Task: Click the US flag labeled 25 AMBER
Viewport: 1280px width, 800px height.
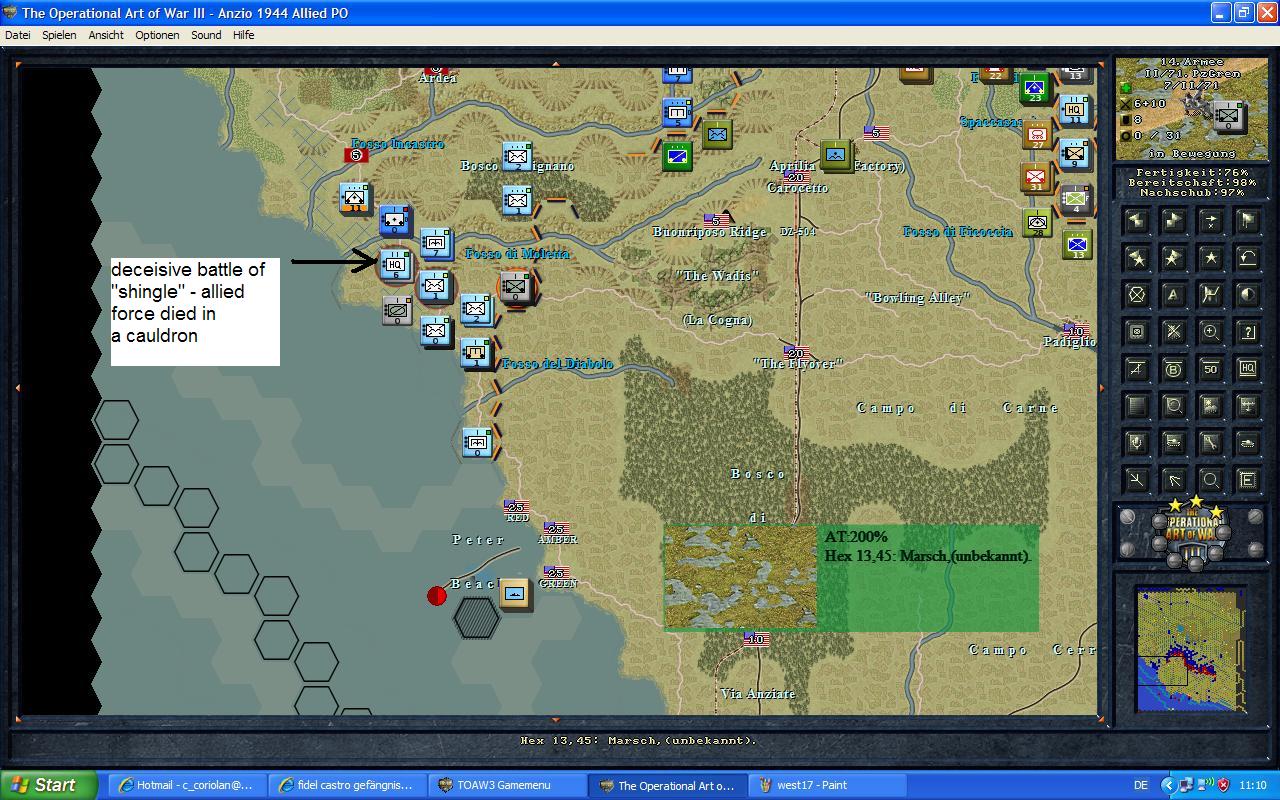Action: [x=557, y=531]
